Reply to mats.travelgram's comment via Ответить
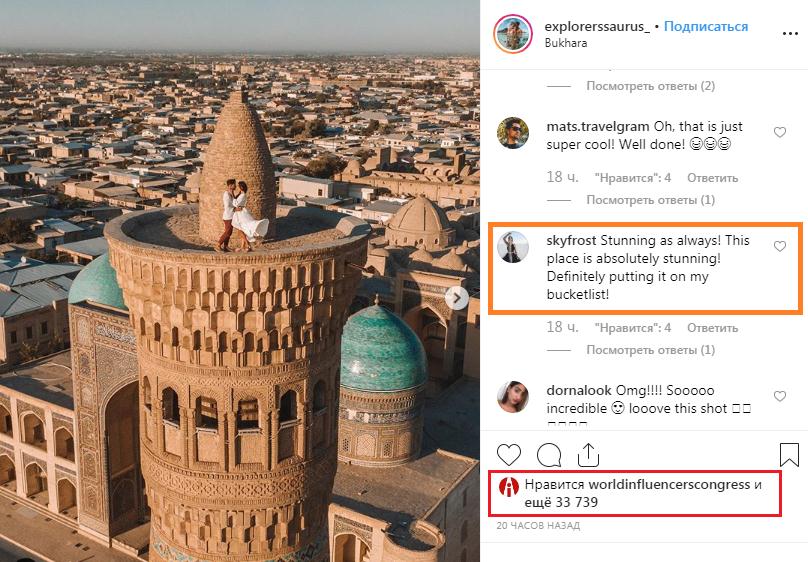808x562 pixels. 712,178
